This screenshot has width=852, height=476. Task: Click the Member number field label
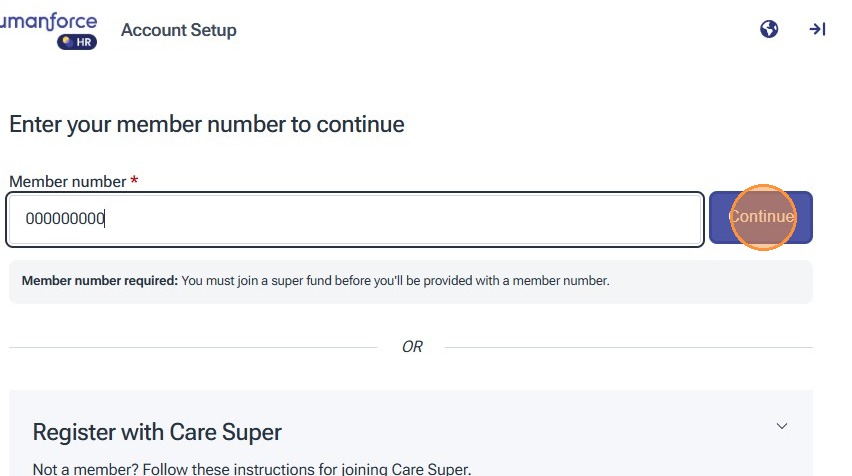pyautogui.click(x=68, y=182)
